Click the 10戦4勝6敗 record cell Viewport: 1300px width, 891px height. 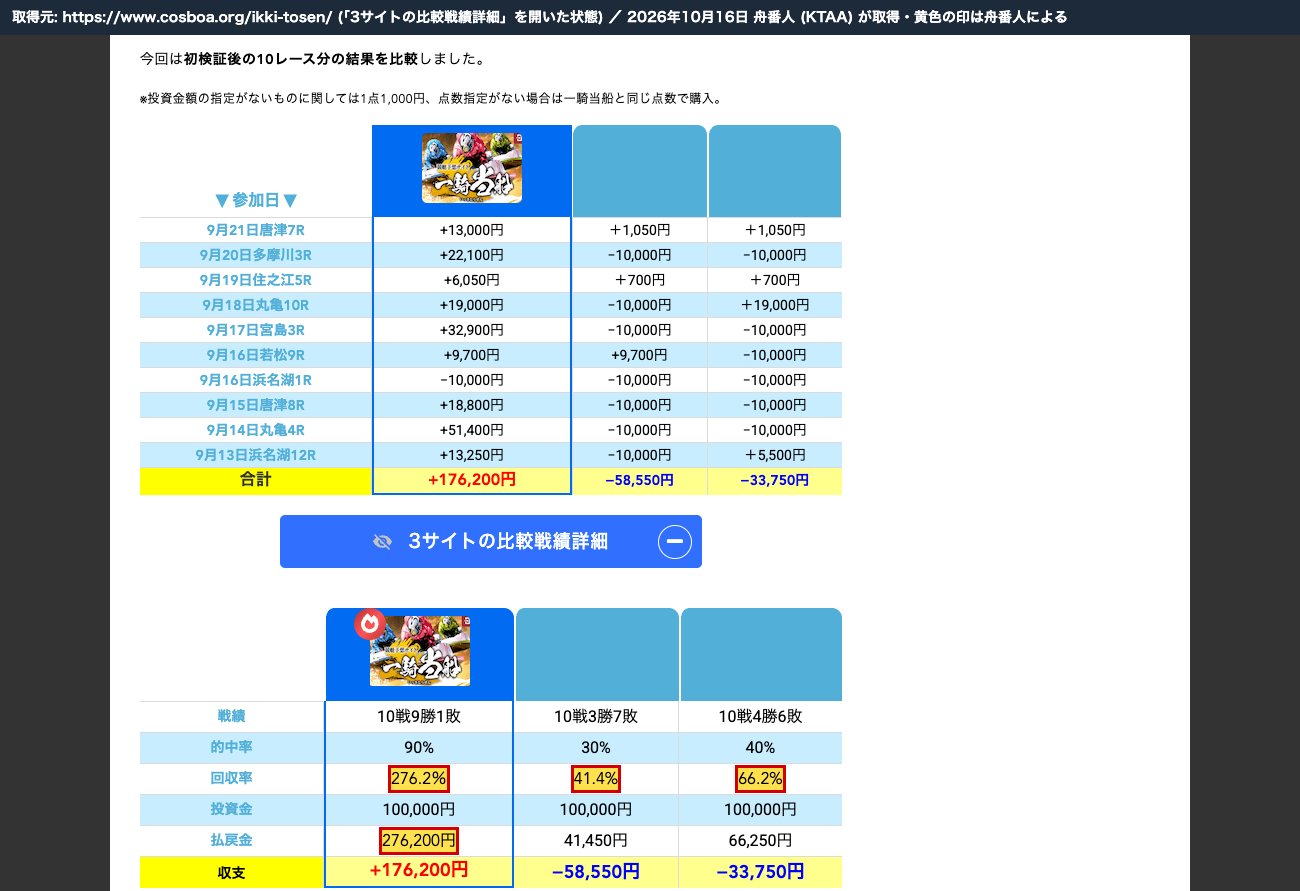[760, 716]
